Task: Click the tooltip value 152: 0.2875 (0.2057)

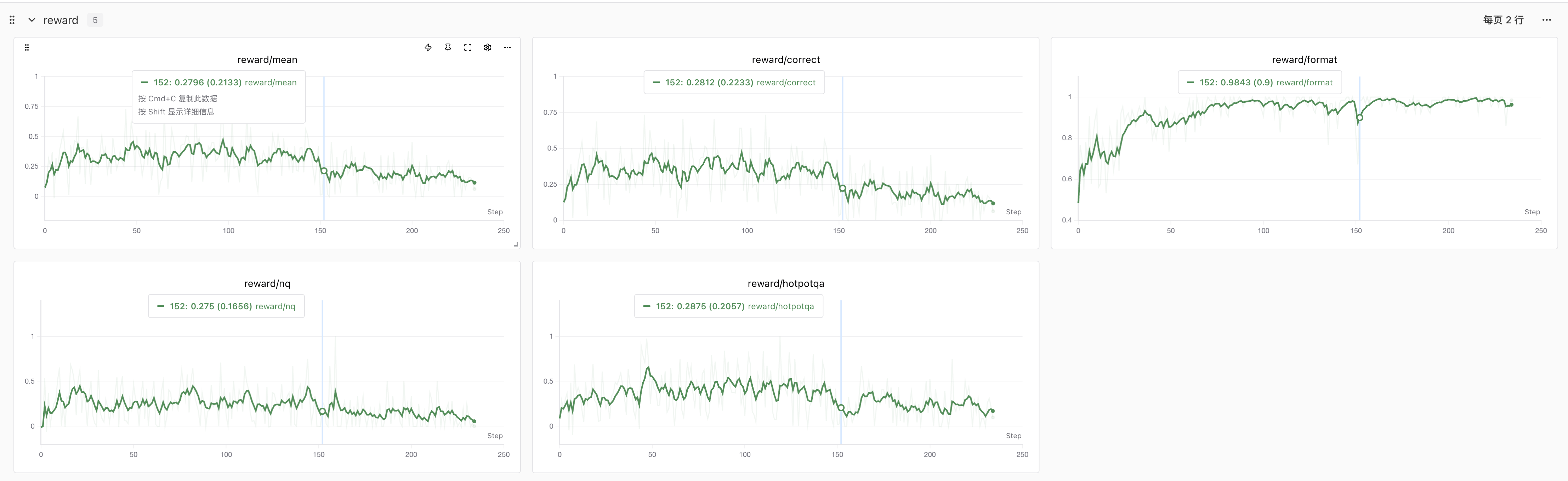Action: (700, 306)
